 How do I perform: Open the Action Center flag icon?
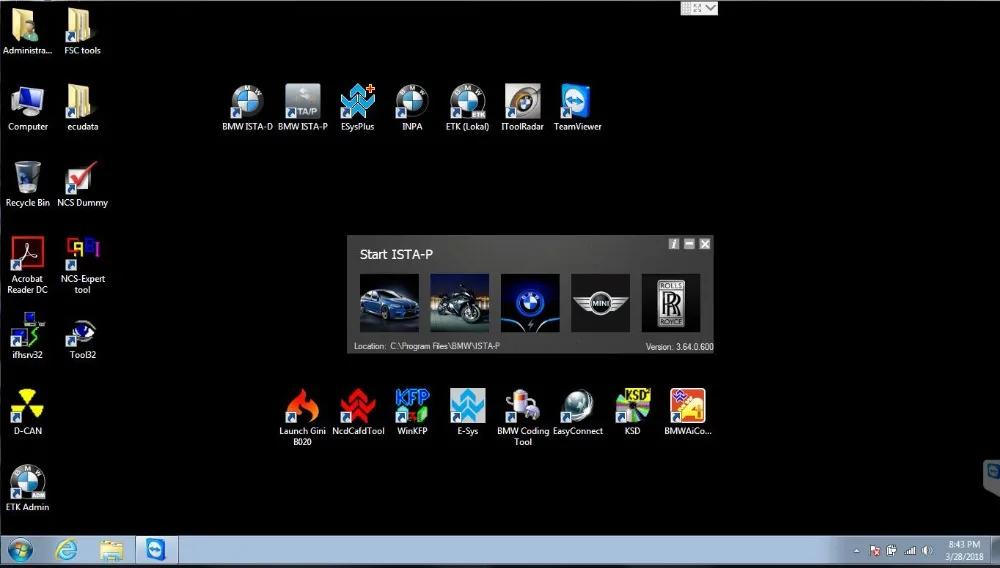click(x=875, y=551)
